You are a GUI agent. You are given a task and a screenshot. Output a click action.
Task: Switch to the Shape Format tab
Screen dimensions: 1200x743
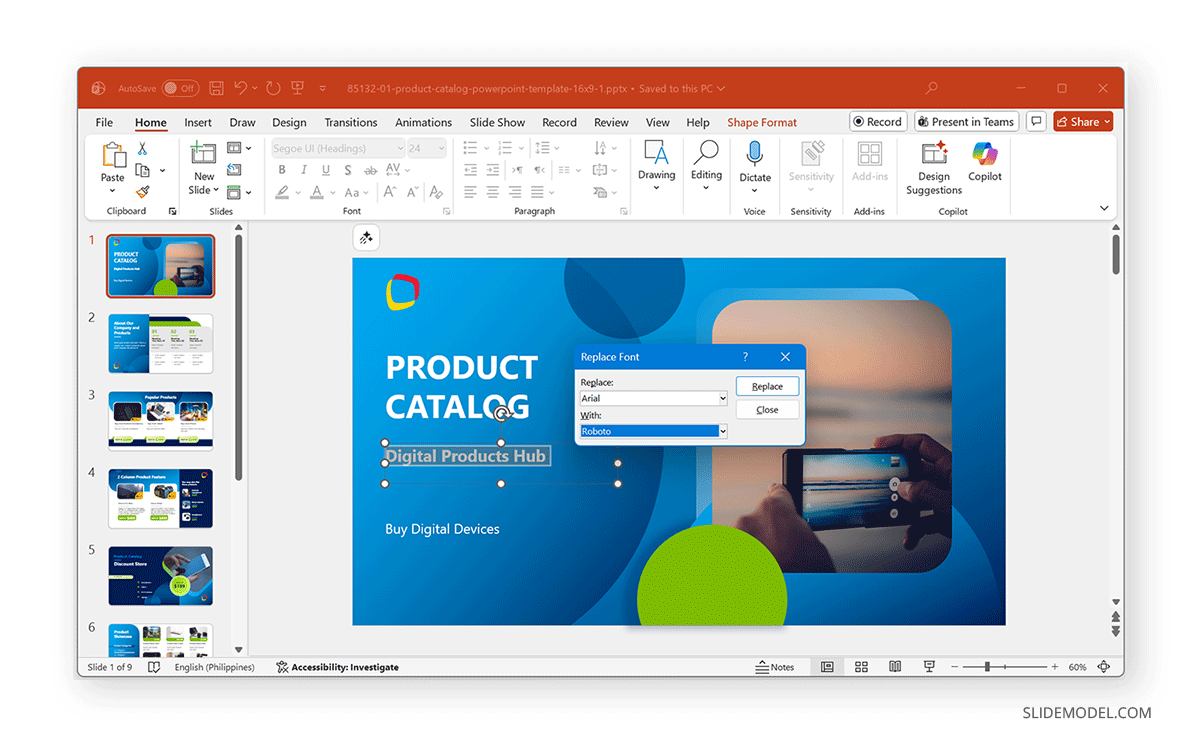pyautogui.click(x=761, y=122)
